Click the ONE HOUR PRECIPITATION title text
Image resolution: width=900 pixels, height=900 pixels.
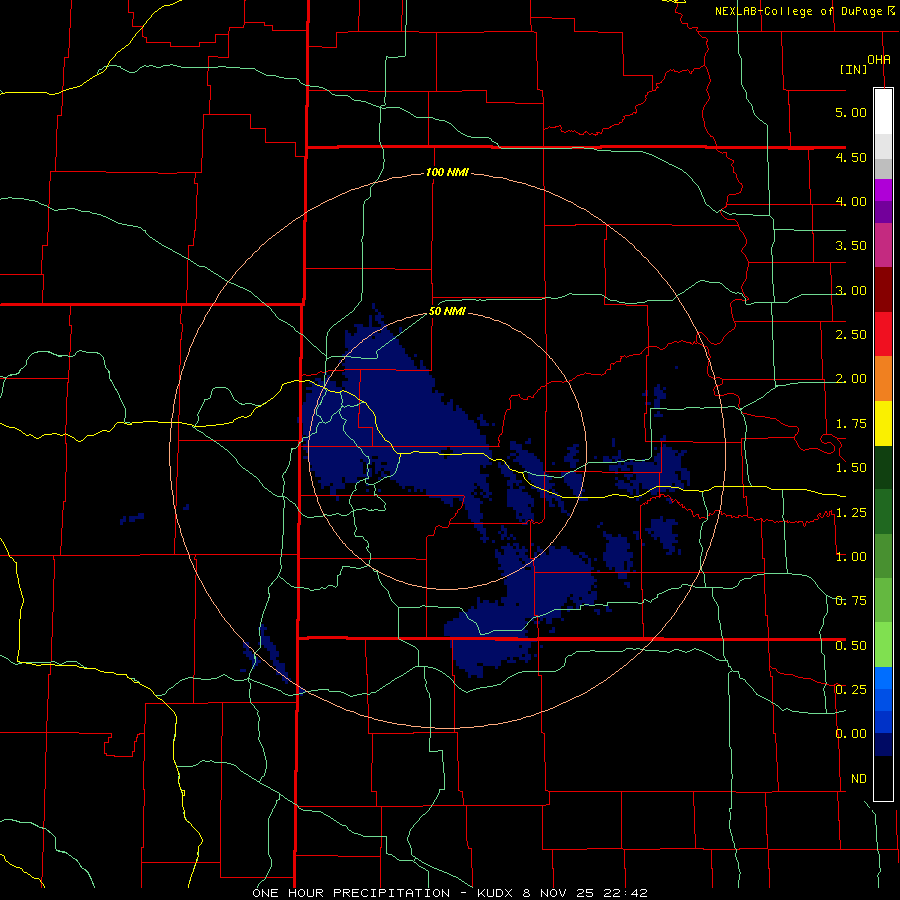pos(351,893)
